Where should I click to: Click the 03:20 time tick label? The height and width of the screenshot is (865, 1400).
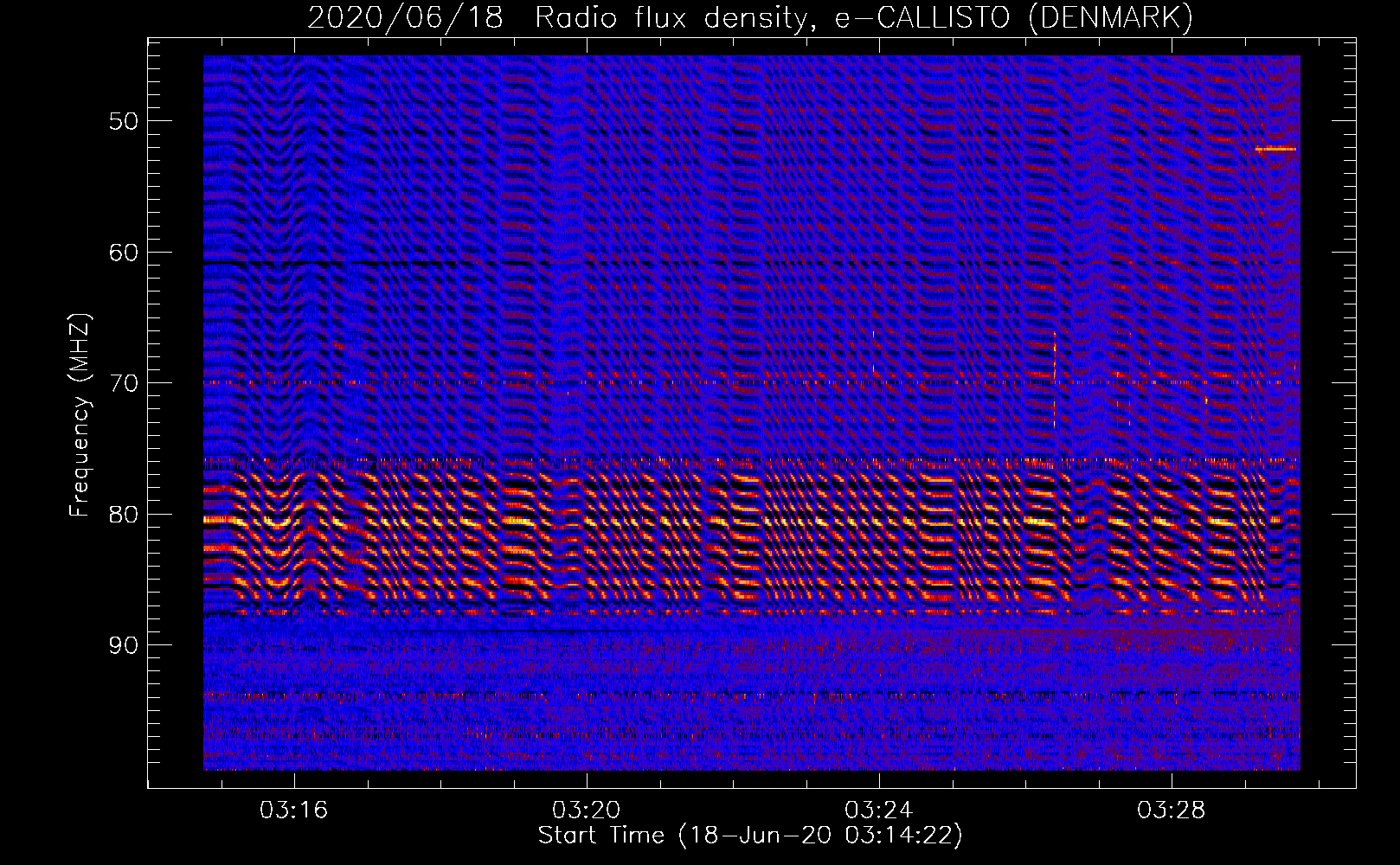[586, 811]
